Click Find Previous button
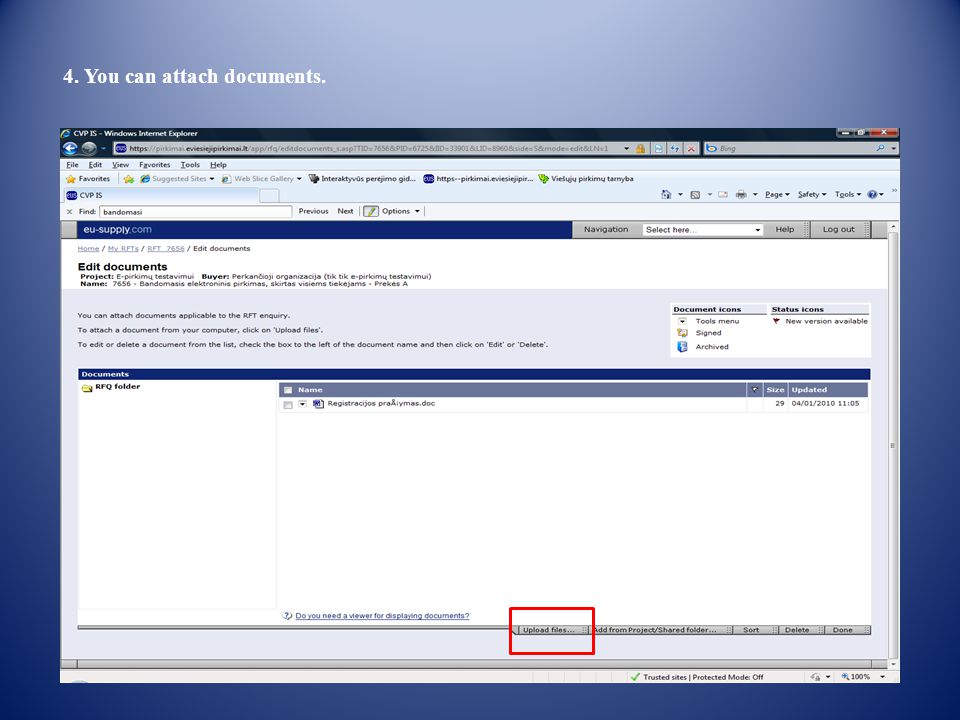 [313, 211]
